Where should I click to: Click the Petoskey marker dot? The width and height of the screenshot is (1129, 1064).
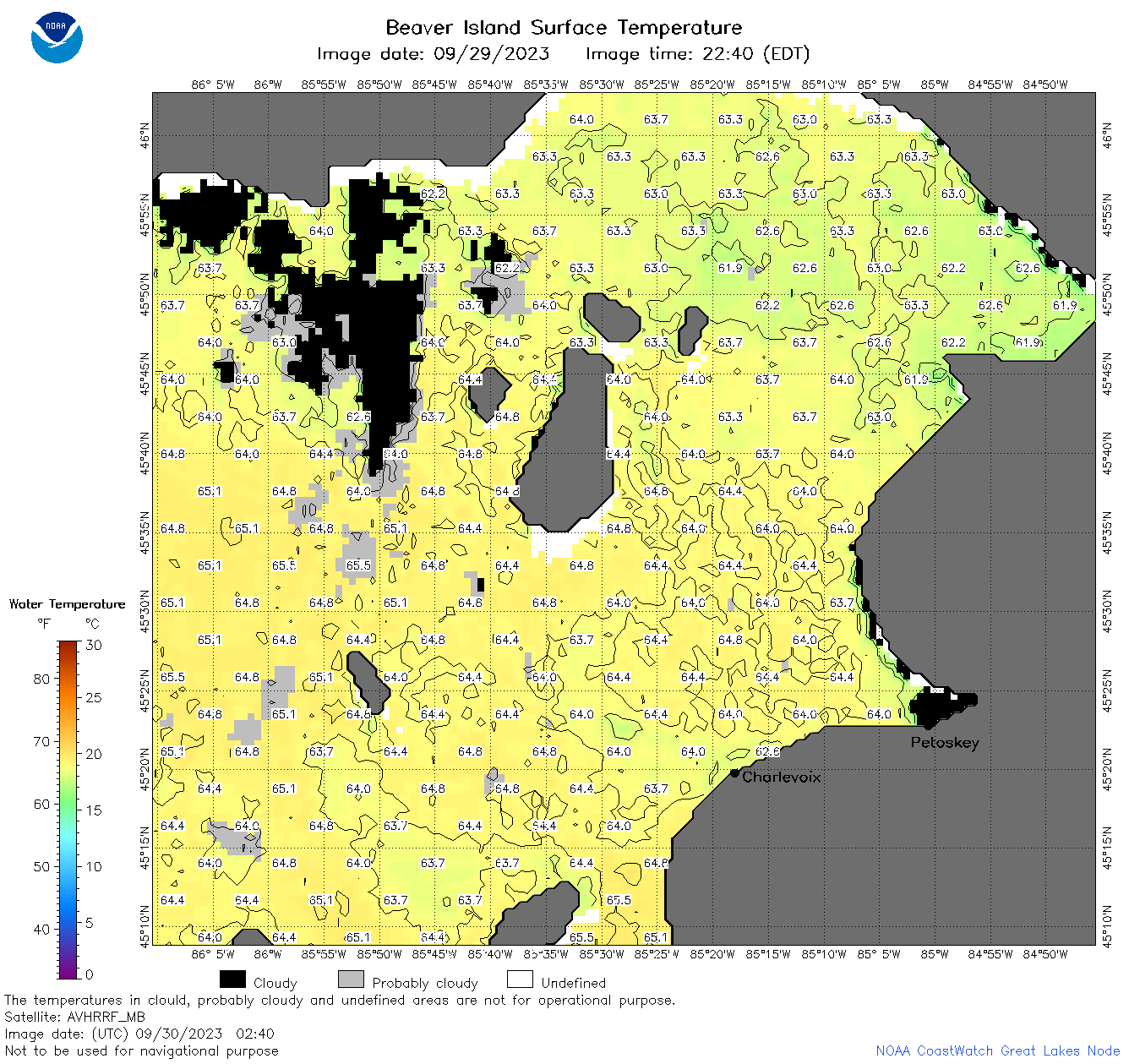click(928, 724)
